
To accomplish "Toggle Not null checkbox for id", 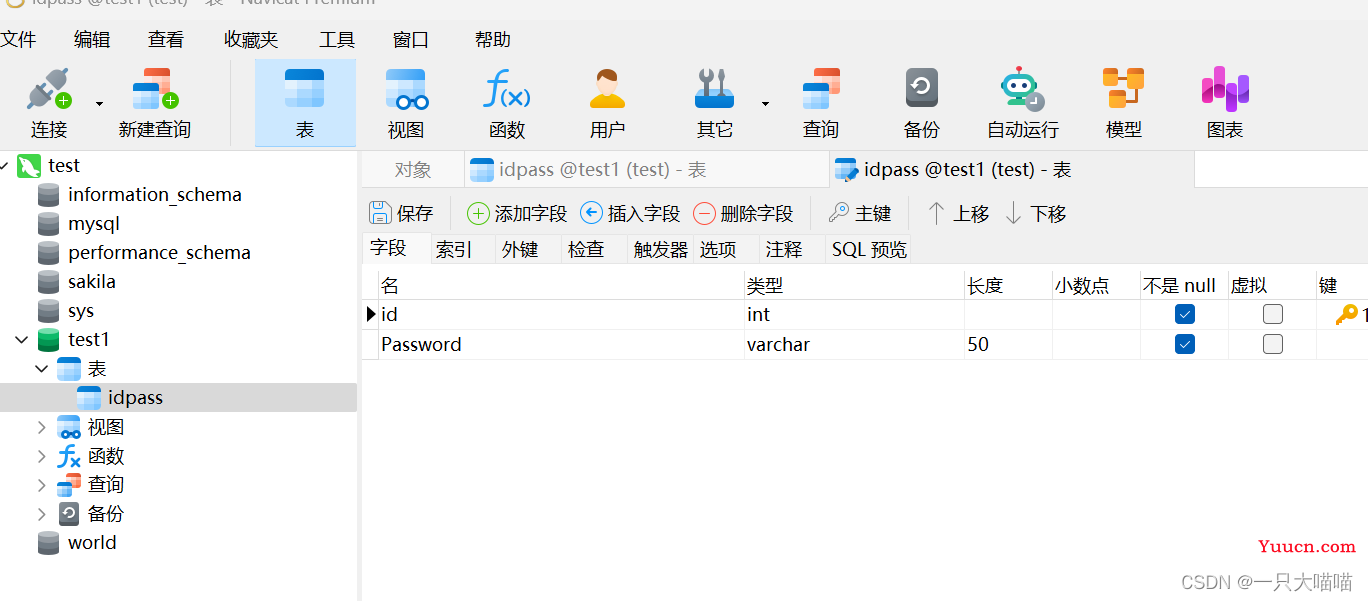I will (1185, 314).
